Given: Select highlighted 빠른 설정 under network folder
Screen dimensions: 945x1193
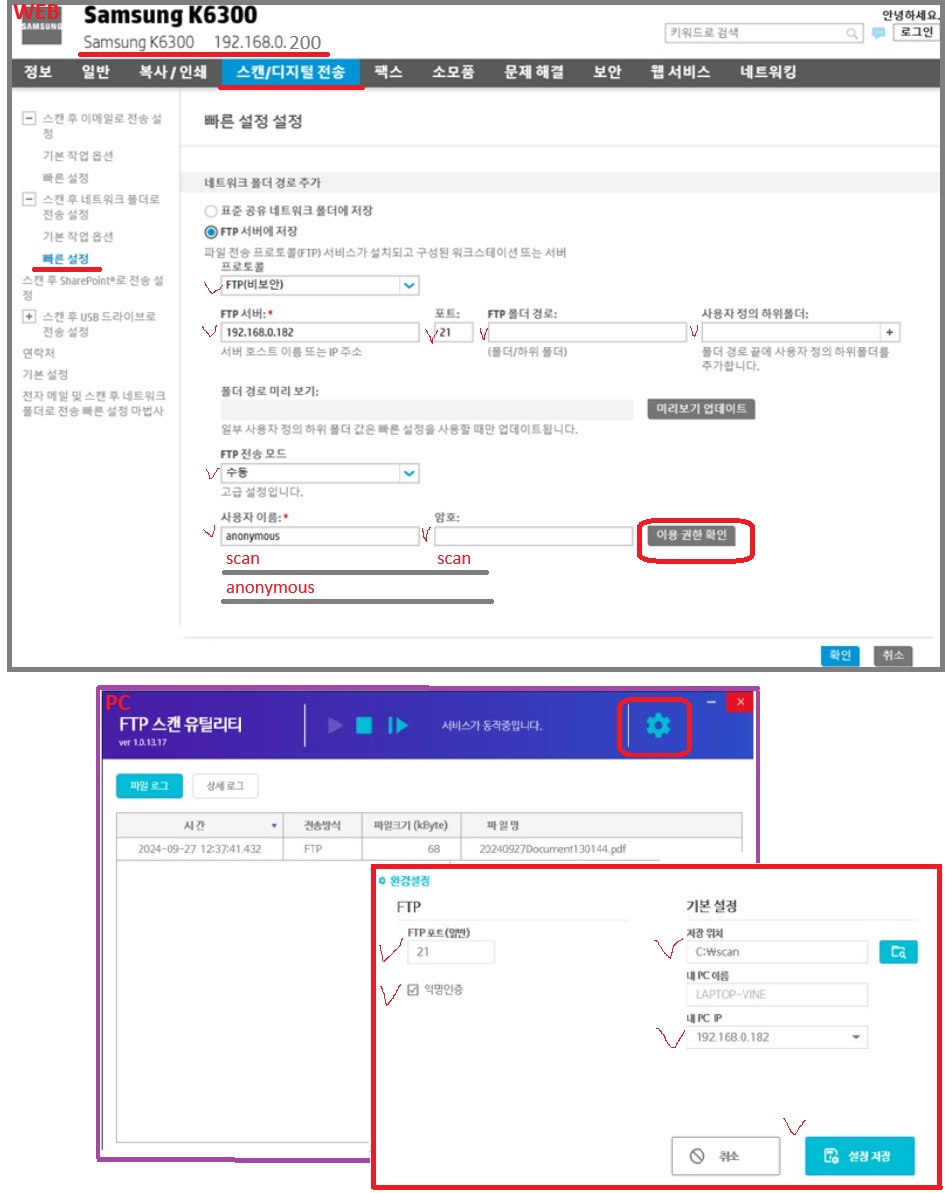Looking at the screenshot, I should tap(65, 259).
